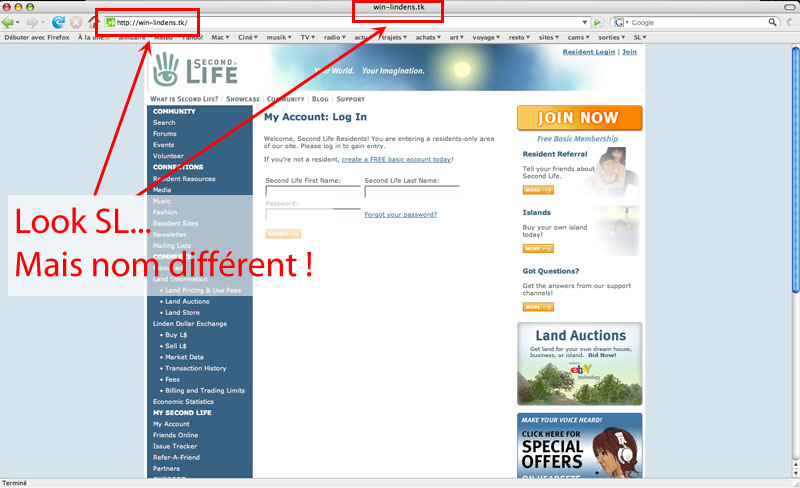Open Linden Dollar Exchange in the sidebar
The width and height of the screenshot is (800, 488).
coord(190,324)
